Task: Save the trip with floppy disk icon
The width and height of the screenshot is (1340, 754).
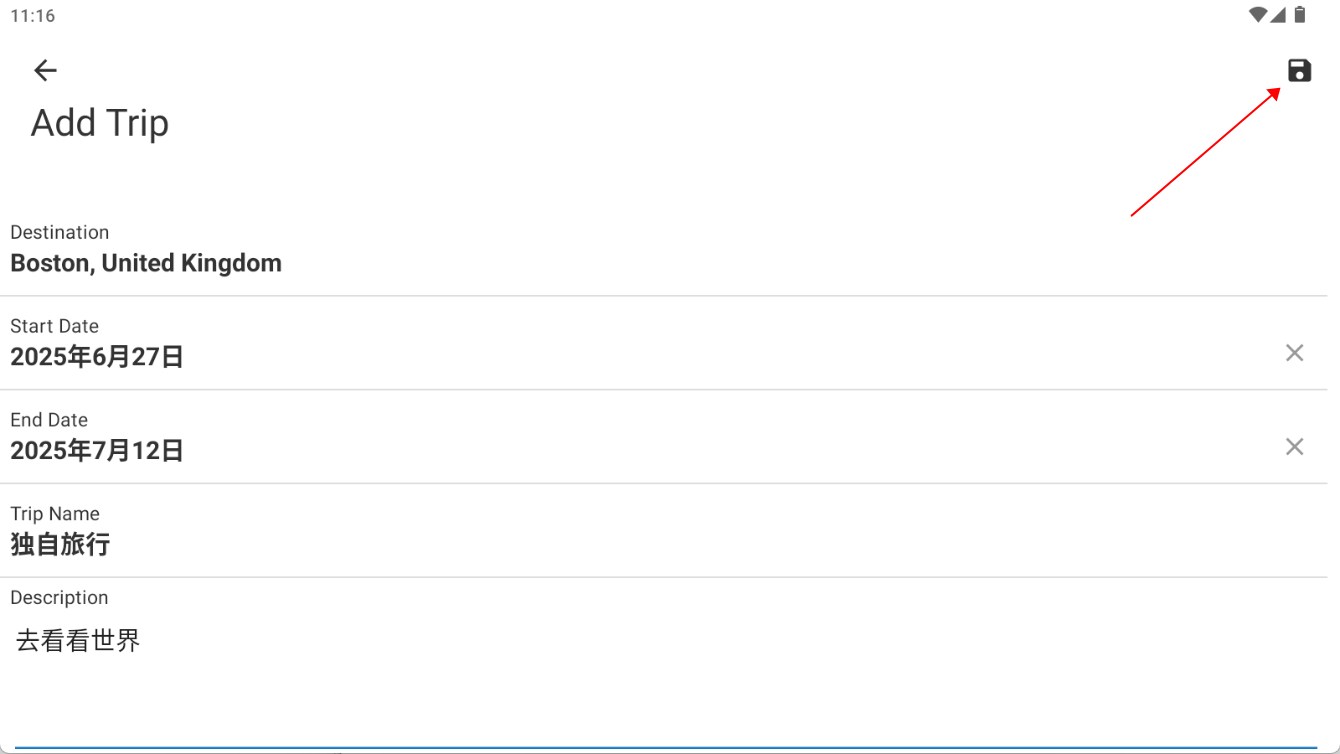Action: [1299, 70]
